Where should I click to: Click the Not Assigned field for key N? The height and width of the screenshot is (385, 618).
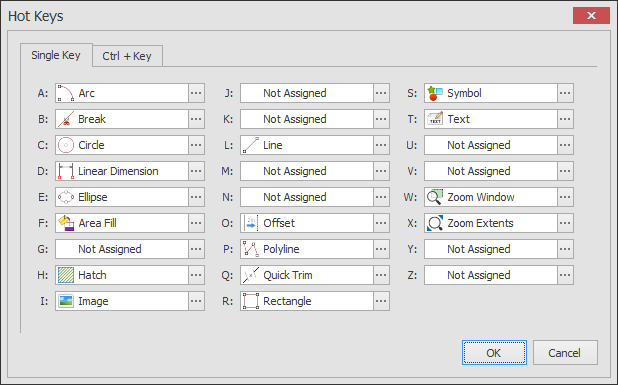tap(307, 197)
